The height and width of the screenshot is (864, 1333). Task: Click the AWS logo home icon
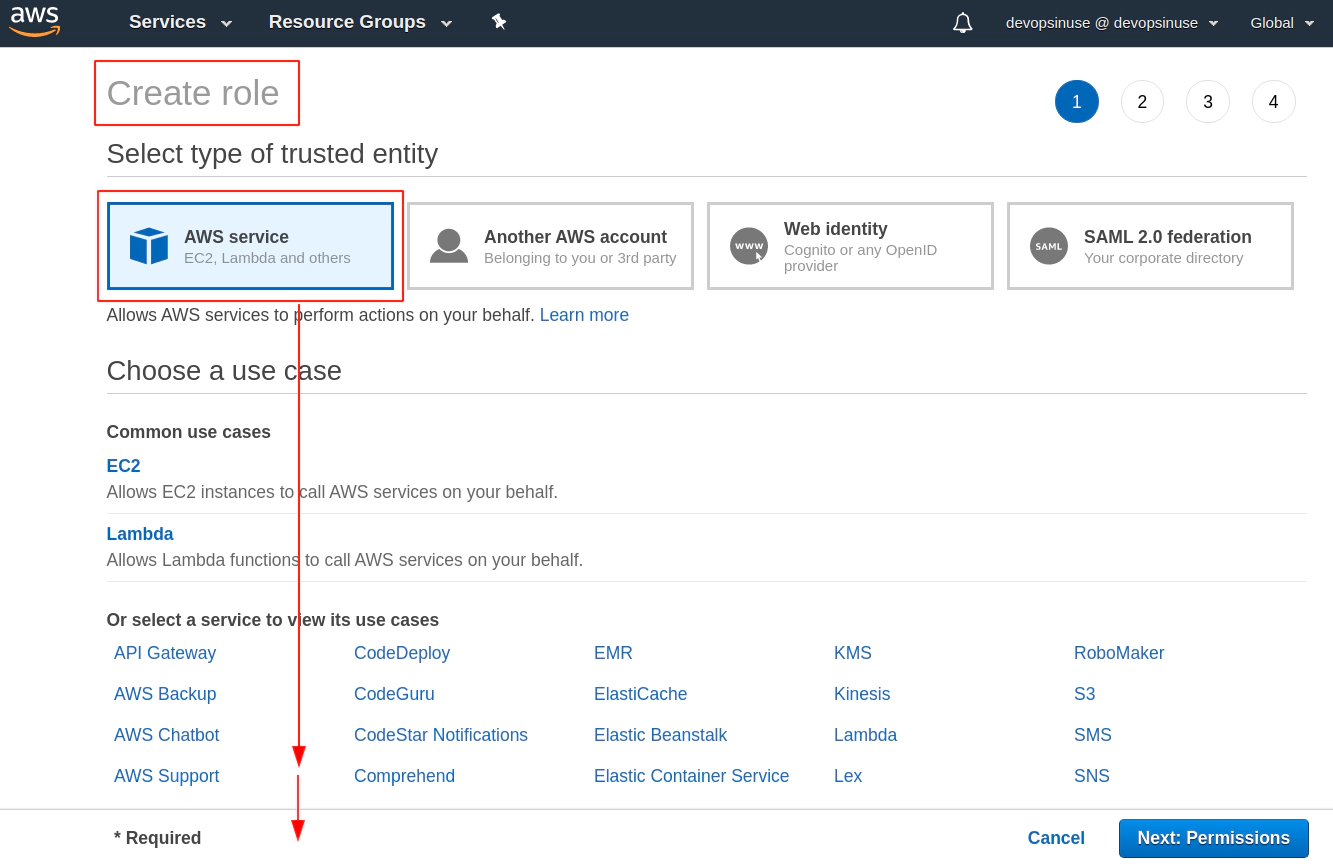coord(35,22)
